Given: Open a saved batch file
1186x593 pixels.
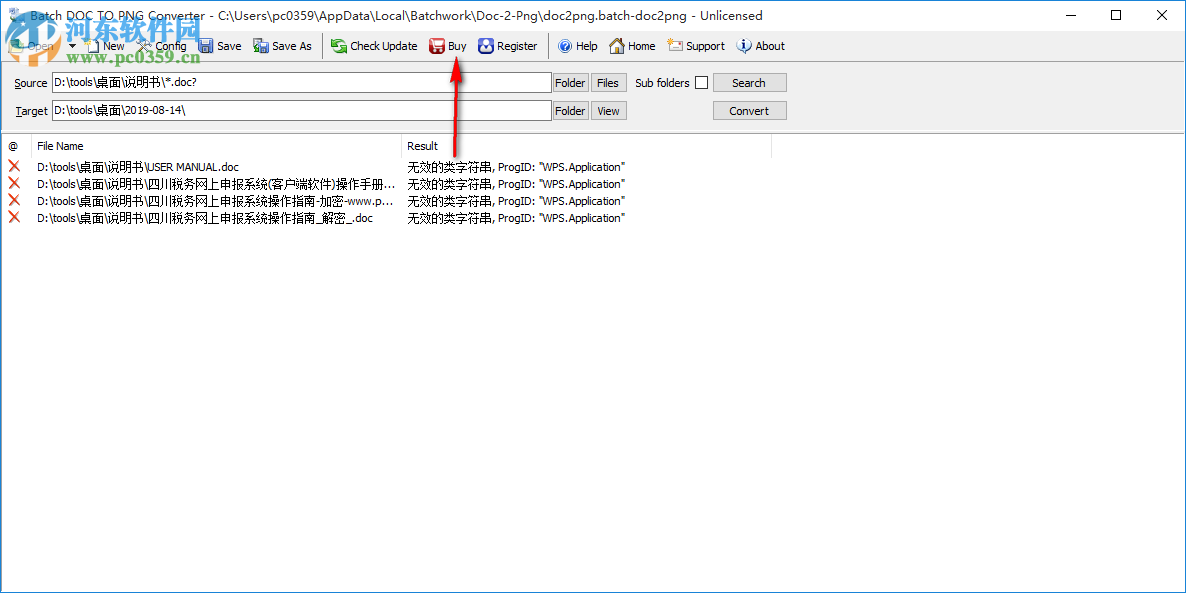Looking at the screenshot, I should pos(32,45).
